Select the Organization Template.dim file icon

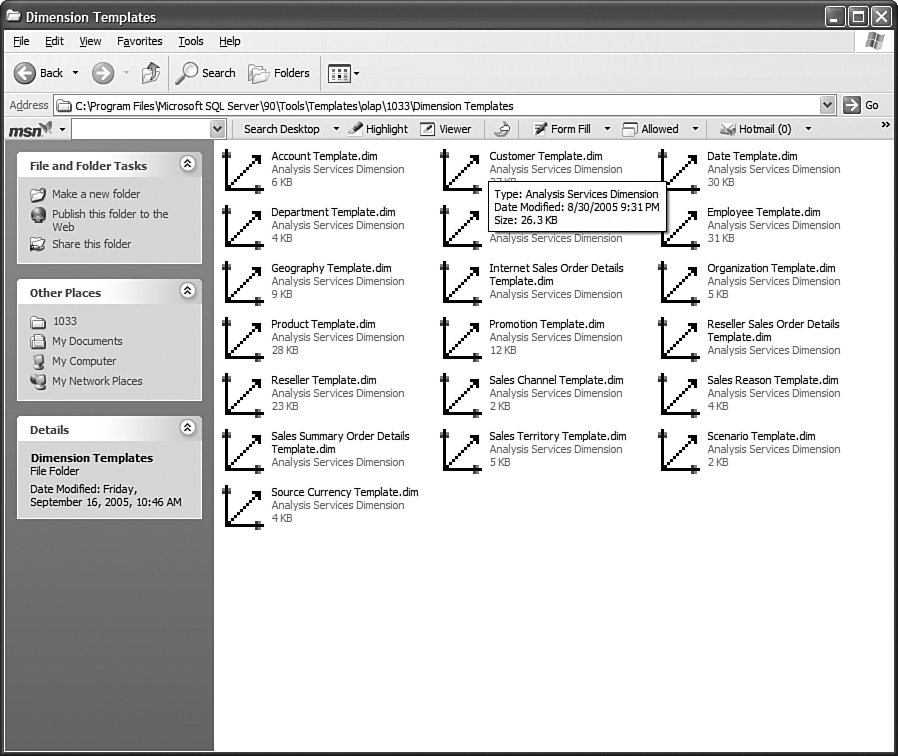point(679,283)
